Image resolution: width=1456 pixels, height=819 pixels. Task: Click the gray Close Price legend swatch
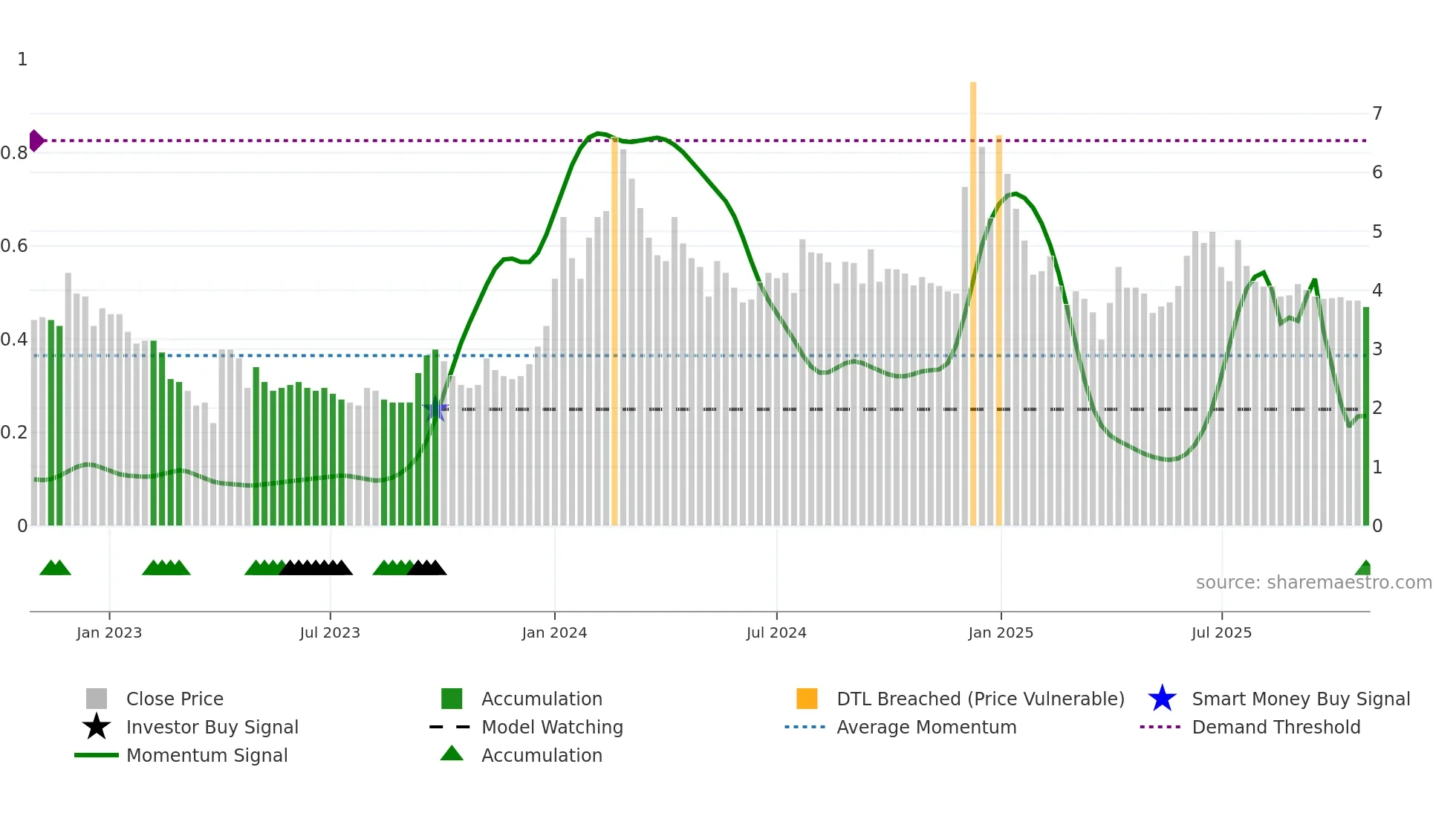coord(97,699)
